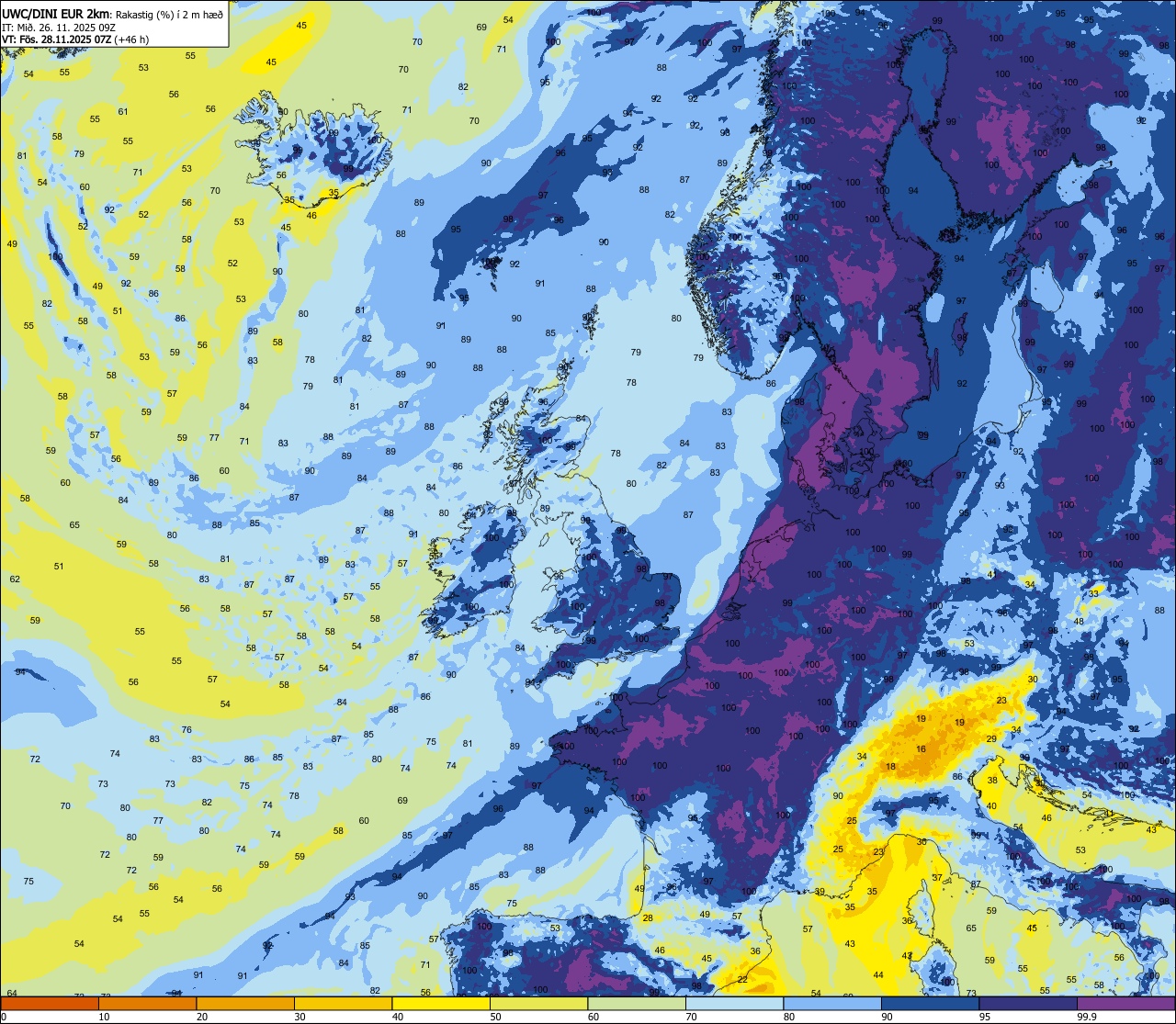The width and height of the screenshot is (1176, 1024).
Task: Click the legend tick label 40
Action: (398, 1017)
